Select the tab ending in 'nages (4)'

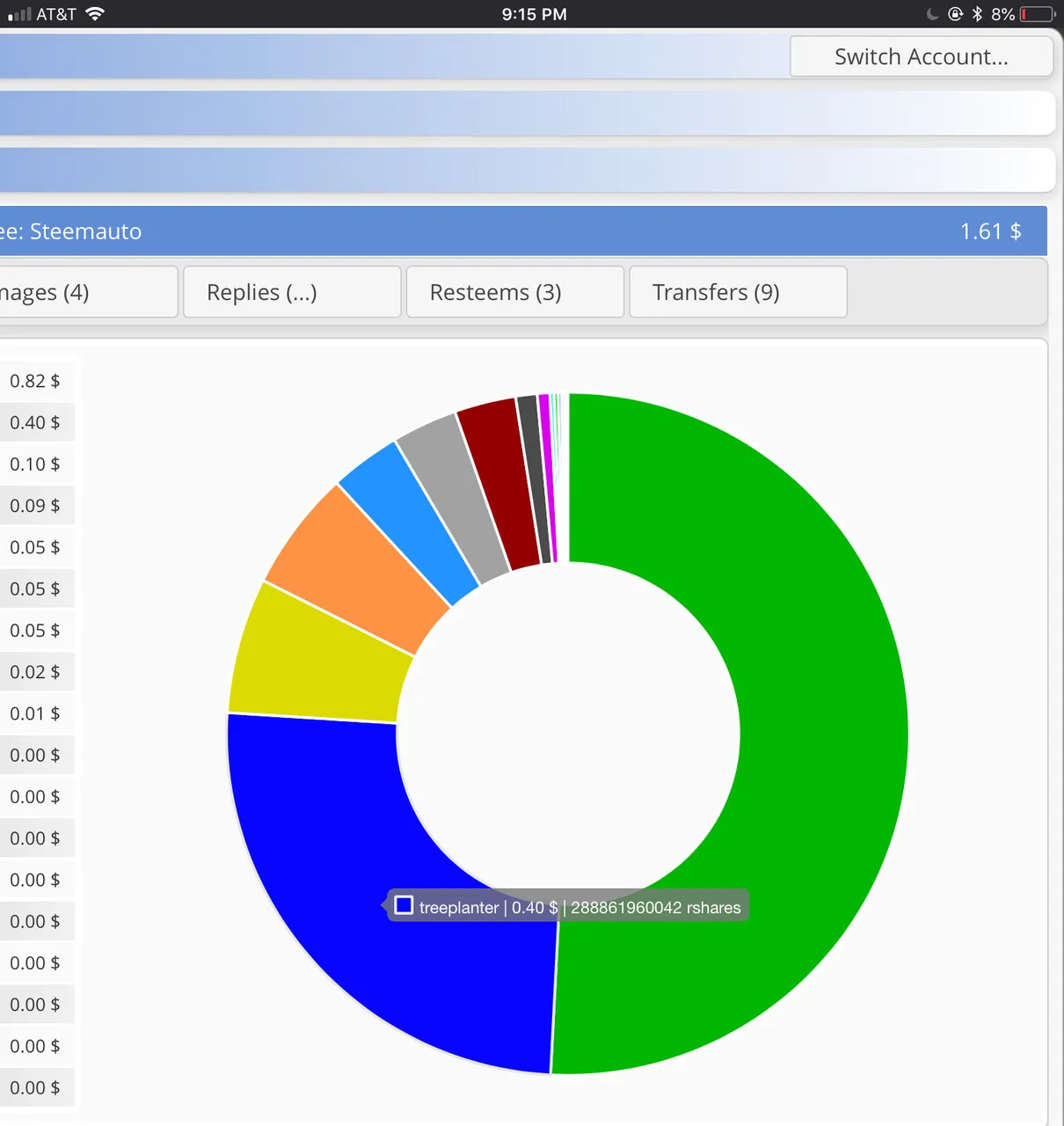(x=88, y=292)
